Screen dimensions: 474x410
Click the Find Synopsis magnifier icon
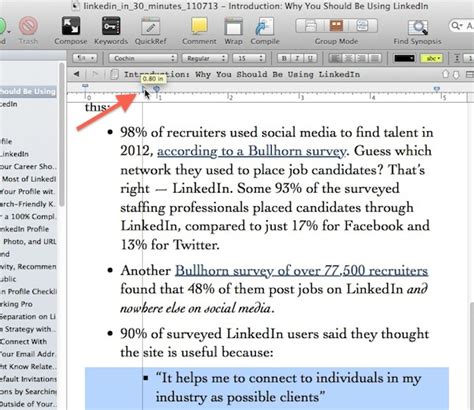click(418, 27)
